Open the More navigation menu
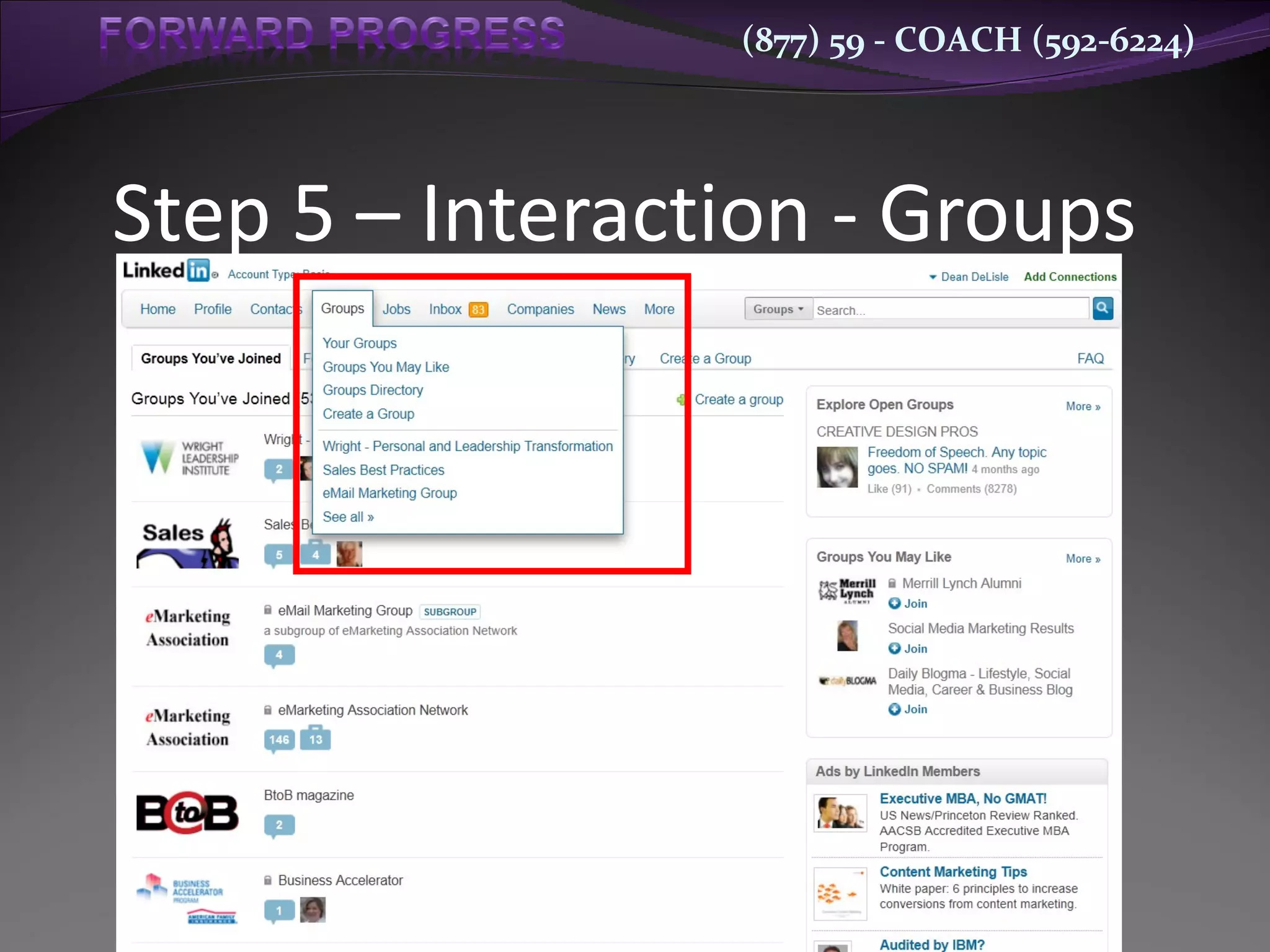Image resolution: width=1270 pixels, height=952 pixels. [659, 309]
